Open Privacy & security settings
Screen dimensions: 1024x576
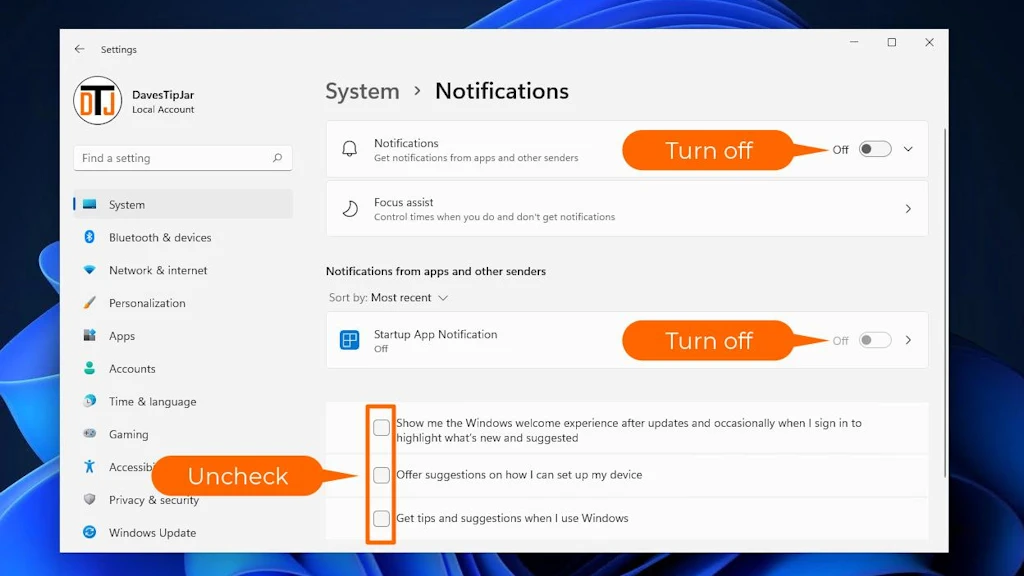tap(183, 499)
